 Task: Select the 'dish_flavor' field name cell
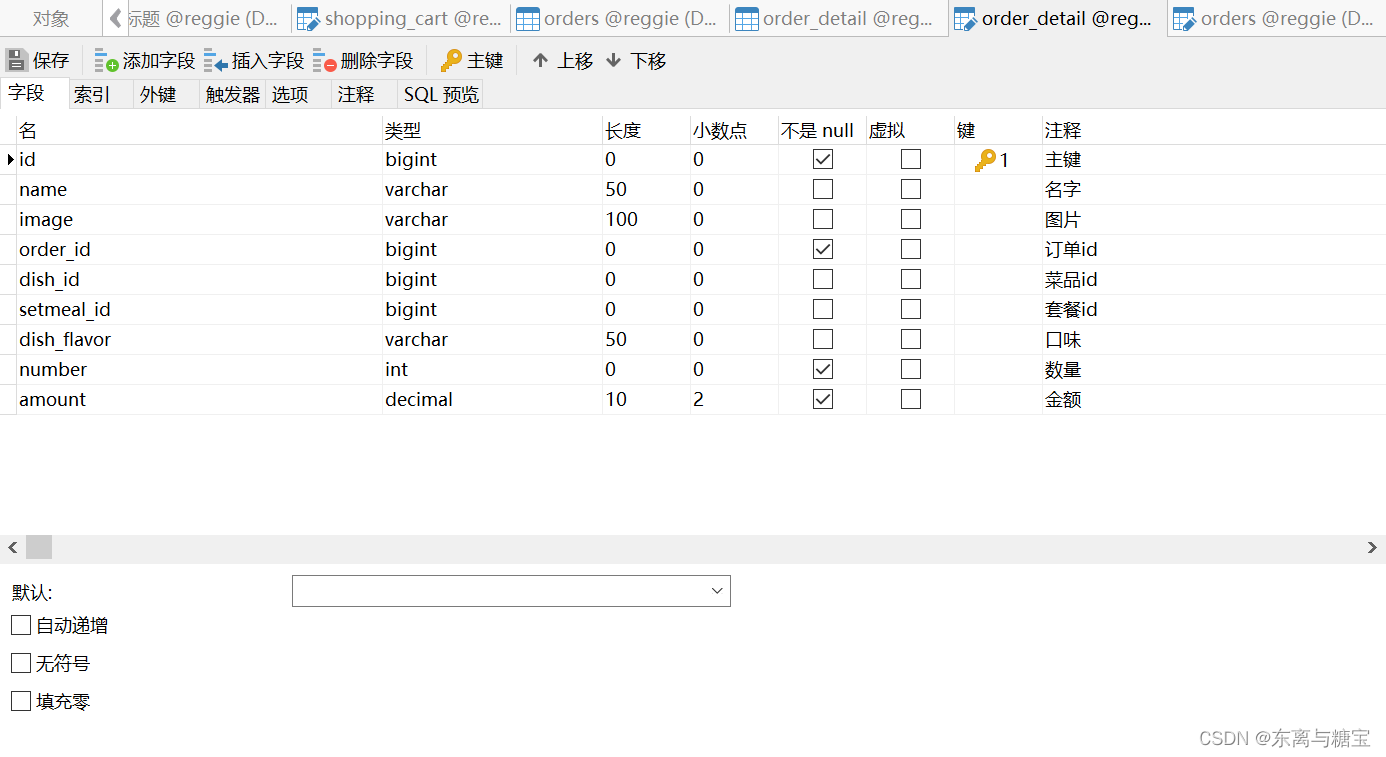(200, 339)
